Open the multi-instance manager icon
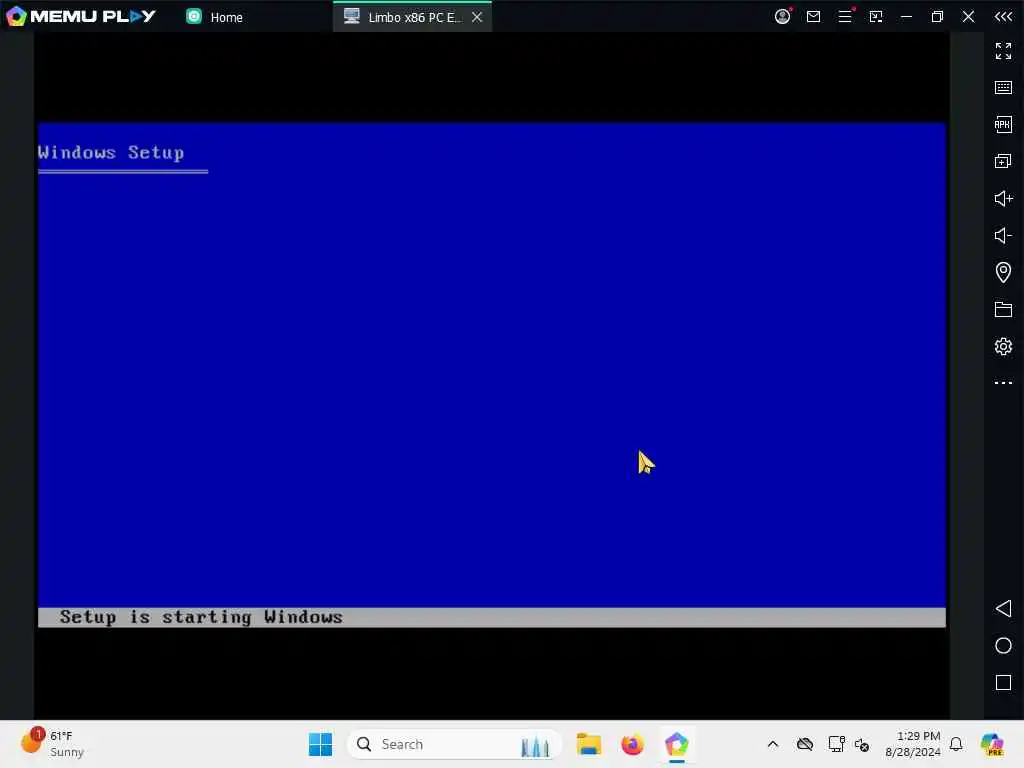This screenshot has width=1024, height=768. click(1003, 161)
